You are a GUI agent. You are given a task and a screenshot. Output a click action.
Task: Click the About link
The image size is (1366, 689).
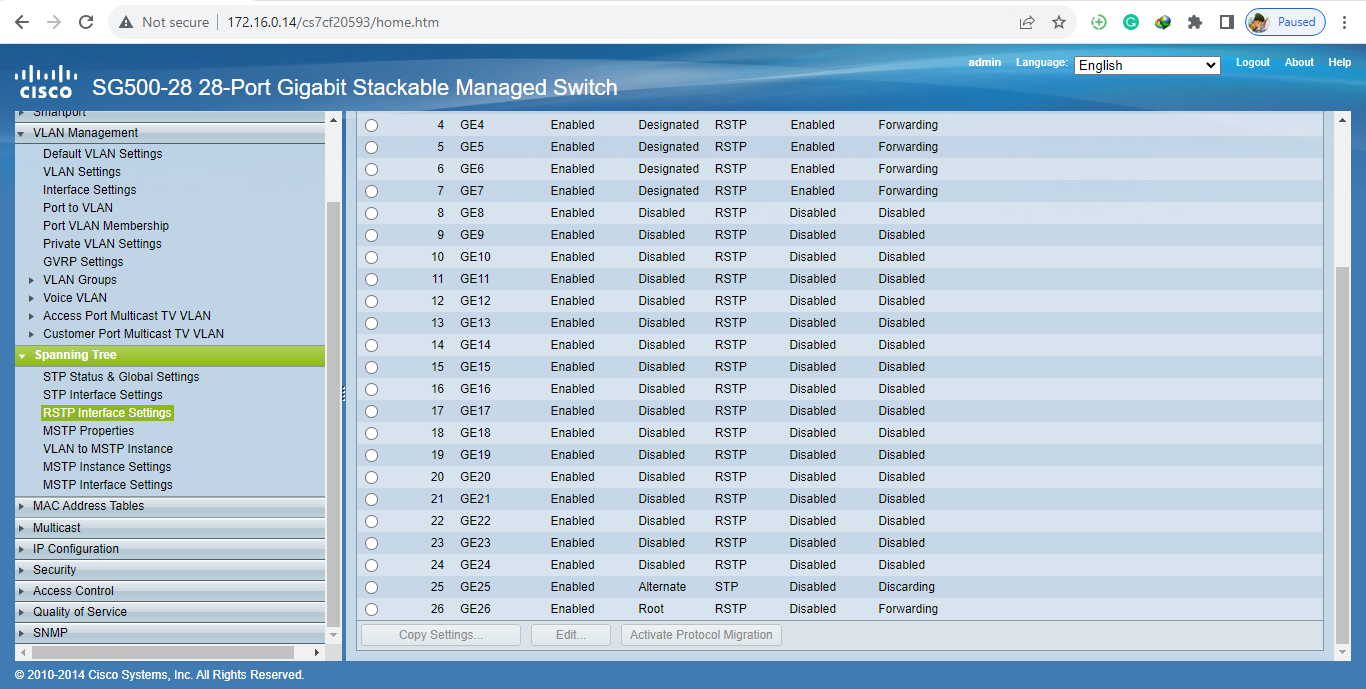pos(1299,62)
